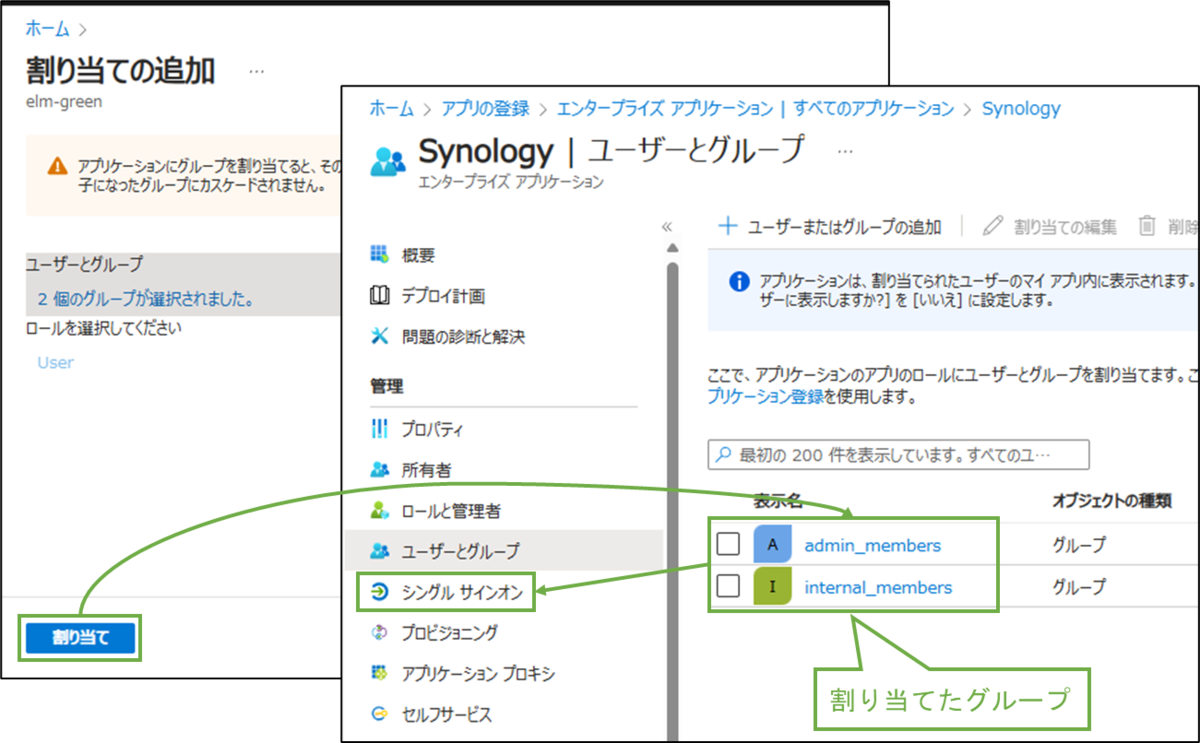Screen dimensions: 1200x743
Task: Click the blue A avatar for admin_members
Action: (x=772, y=545)
